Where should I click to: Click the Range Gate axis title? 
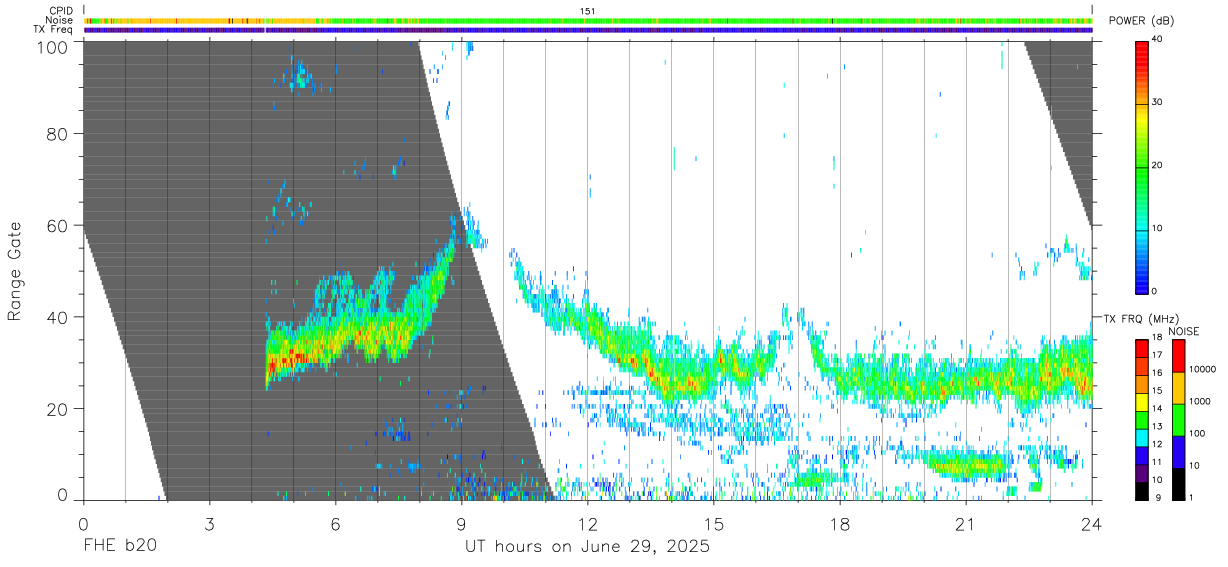click(15, 271)
